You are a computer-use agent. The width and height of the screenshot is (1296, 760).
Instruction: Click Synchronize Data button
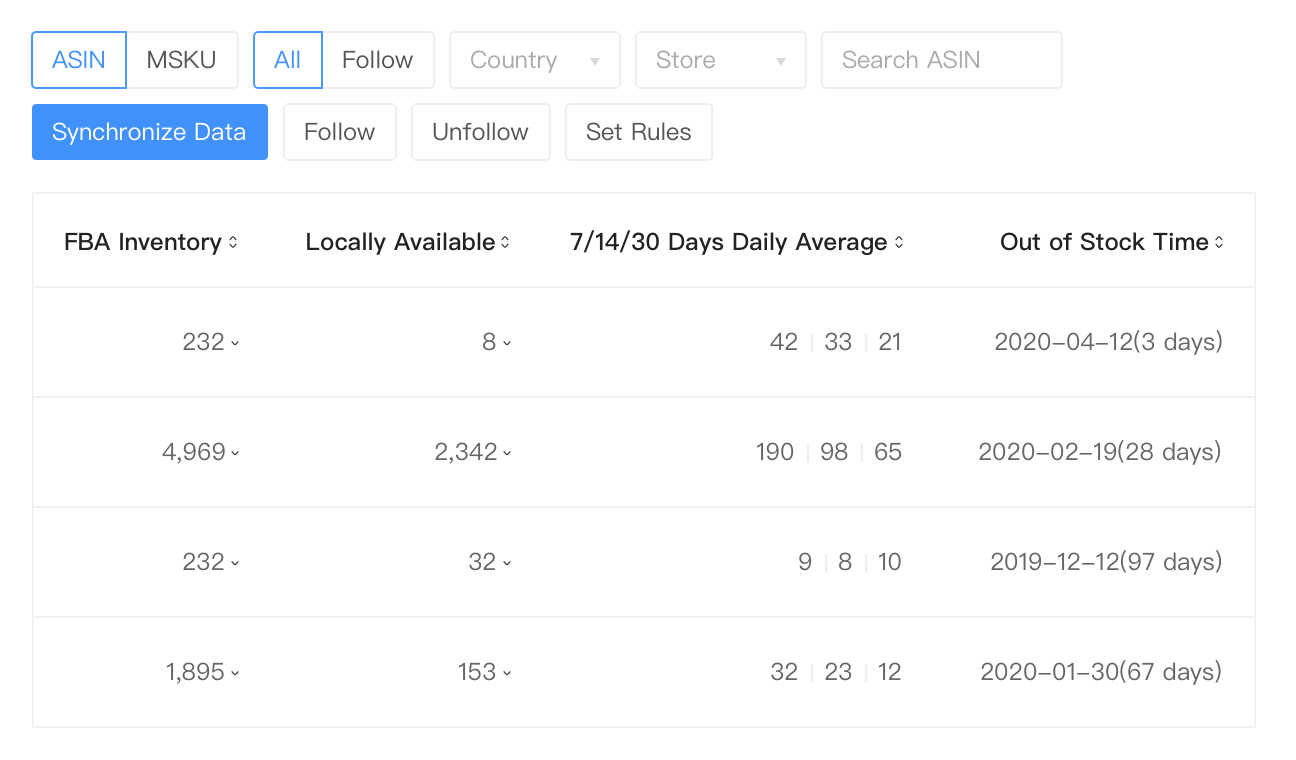(x=150, y=132)
